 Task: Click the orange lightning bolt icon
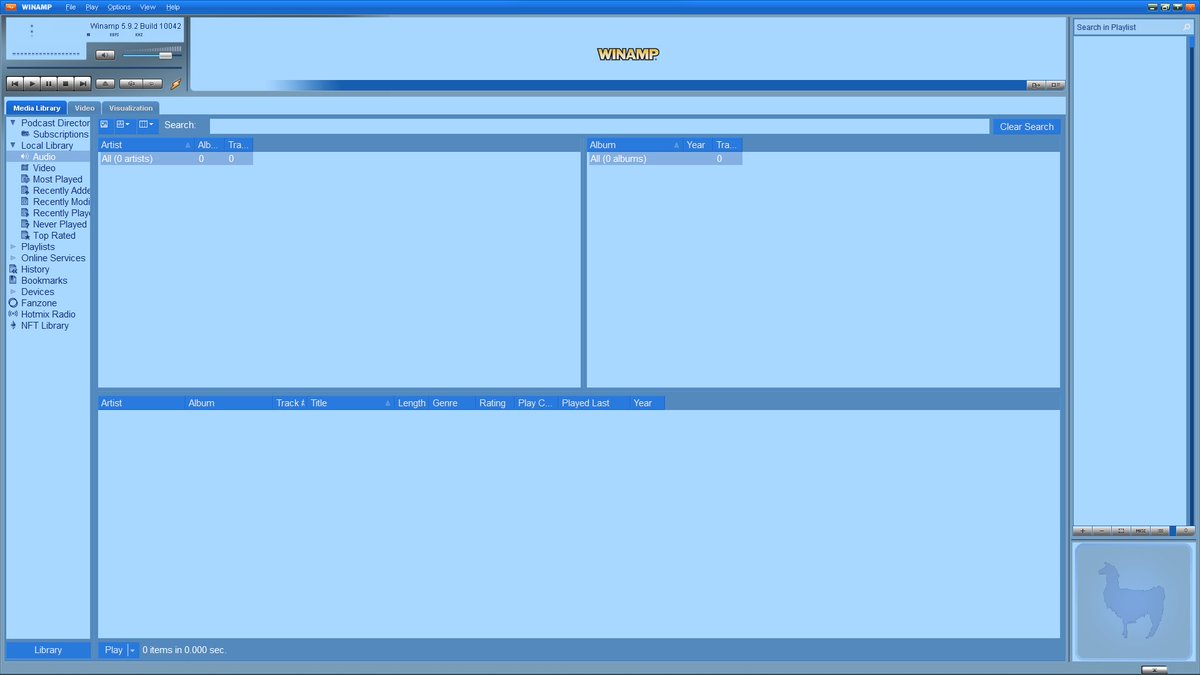176,84
